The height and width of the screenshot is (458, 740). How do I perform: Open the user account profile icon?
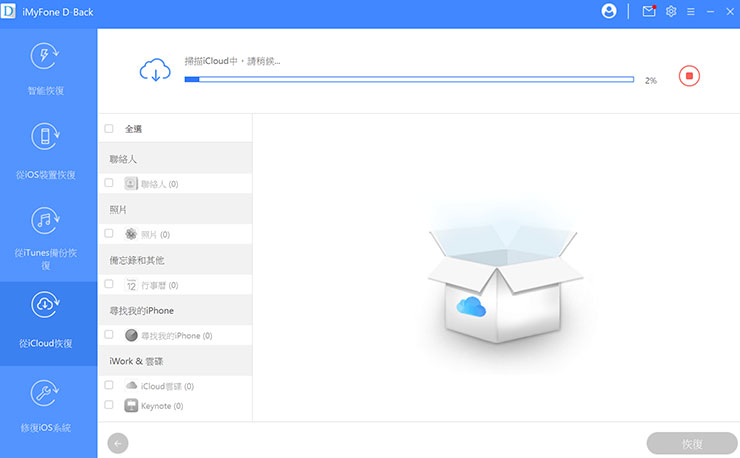pyautogui.click(x=609, y=11)
